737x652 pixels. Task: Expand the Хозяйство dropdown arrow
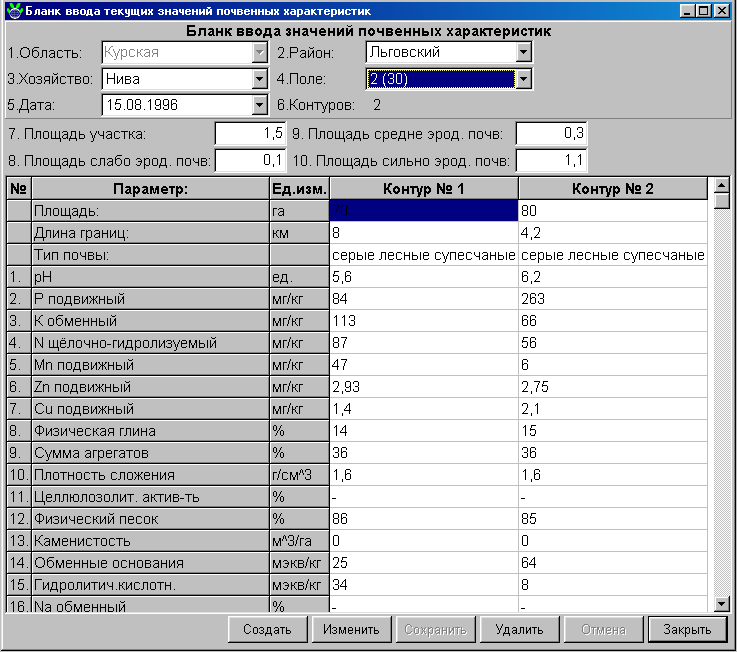(x=259, y=79)
